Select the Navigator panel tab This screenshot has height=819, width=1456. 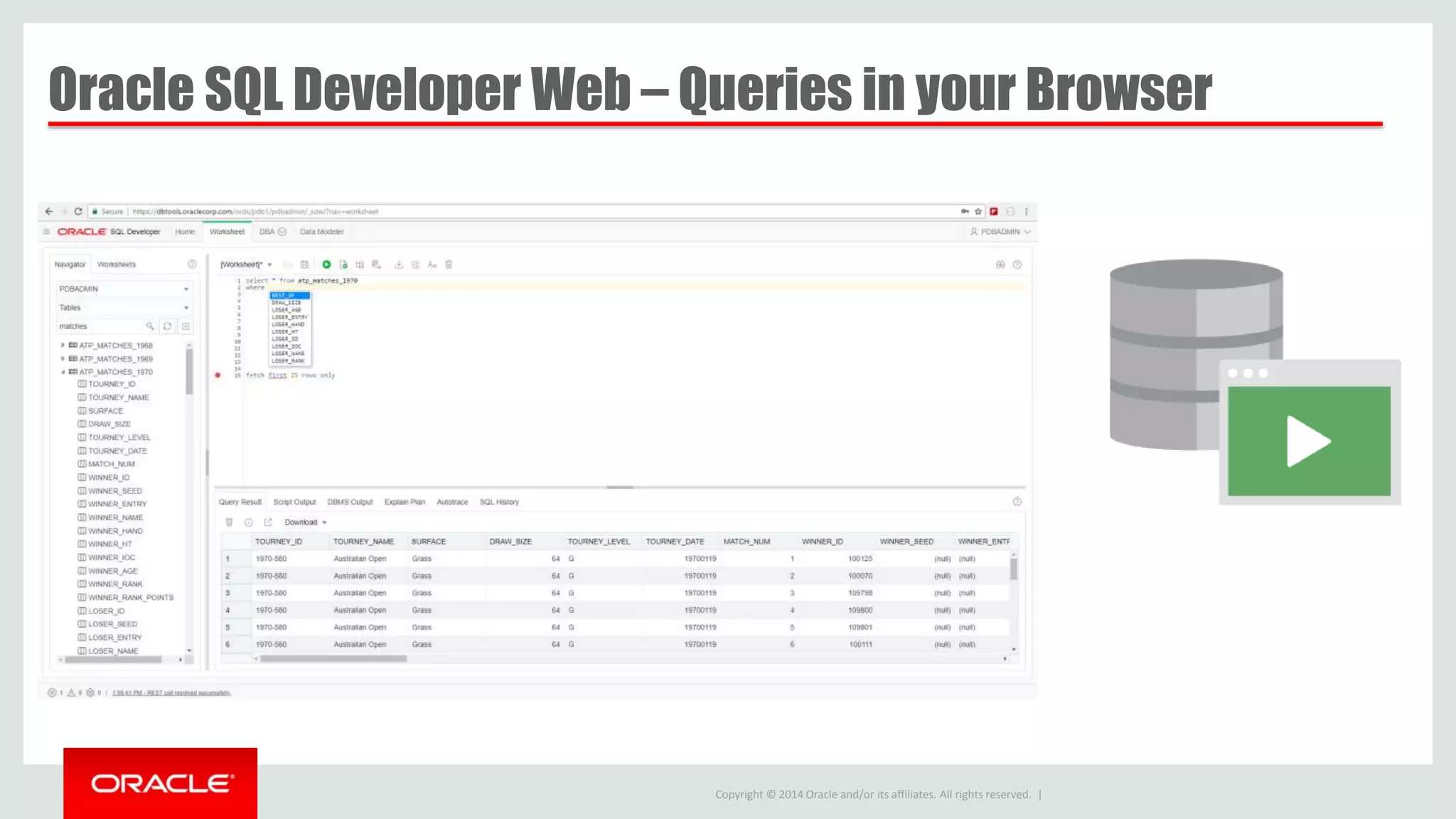point(70,264)
